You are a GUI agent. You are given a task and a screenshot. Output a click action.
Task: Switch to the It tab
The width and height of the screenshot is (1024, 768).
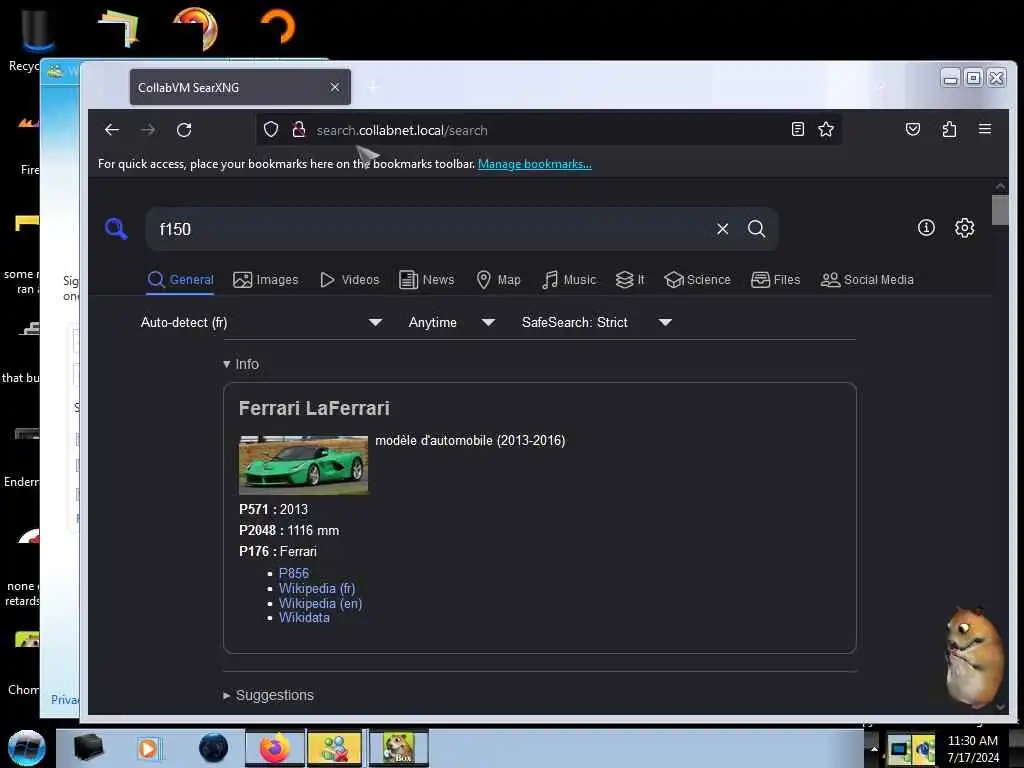pos(630,280)
